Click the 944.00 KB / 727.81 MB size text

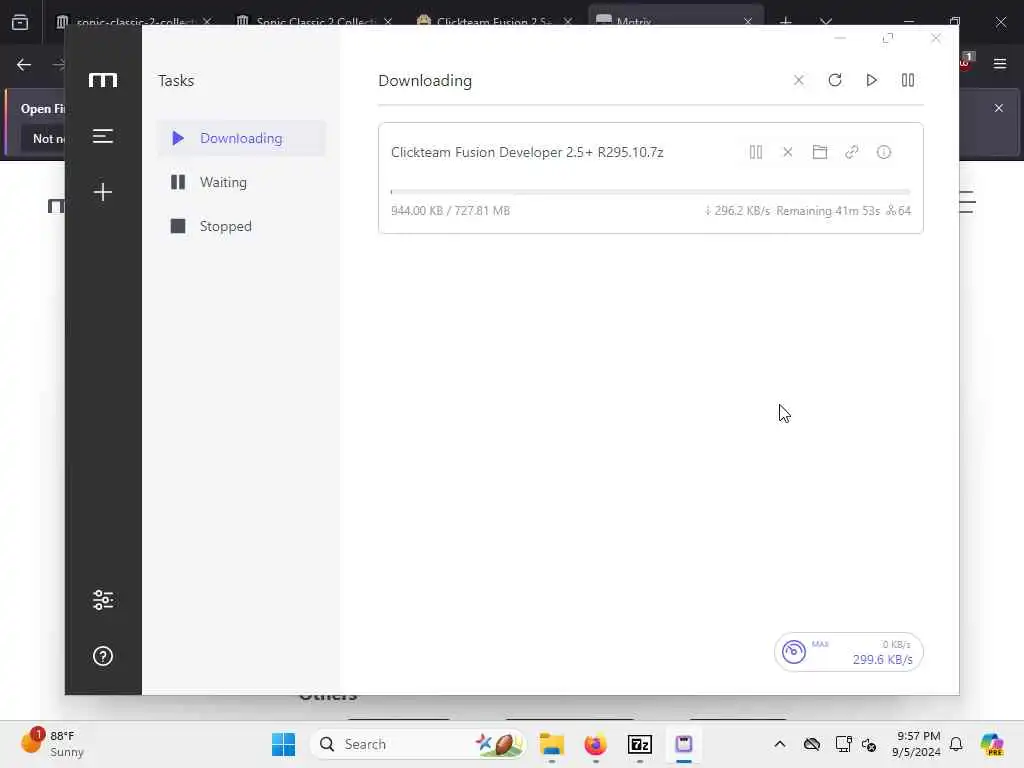[450, 211]
